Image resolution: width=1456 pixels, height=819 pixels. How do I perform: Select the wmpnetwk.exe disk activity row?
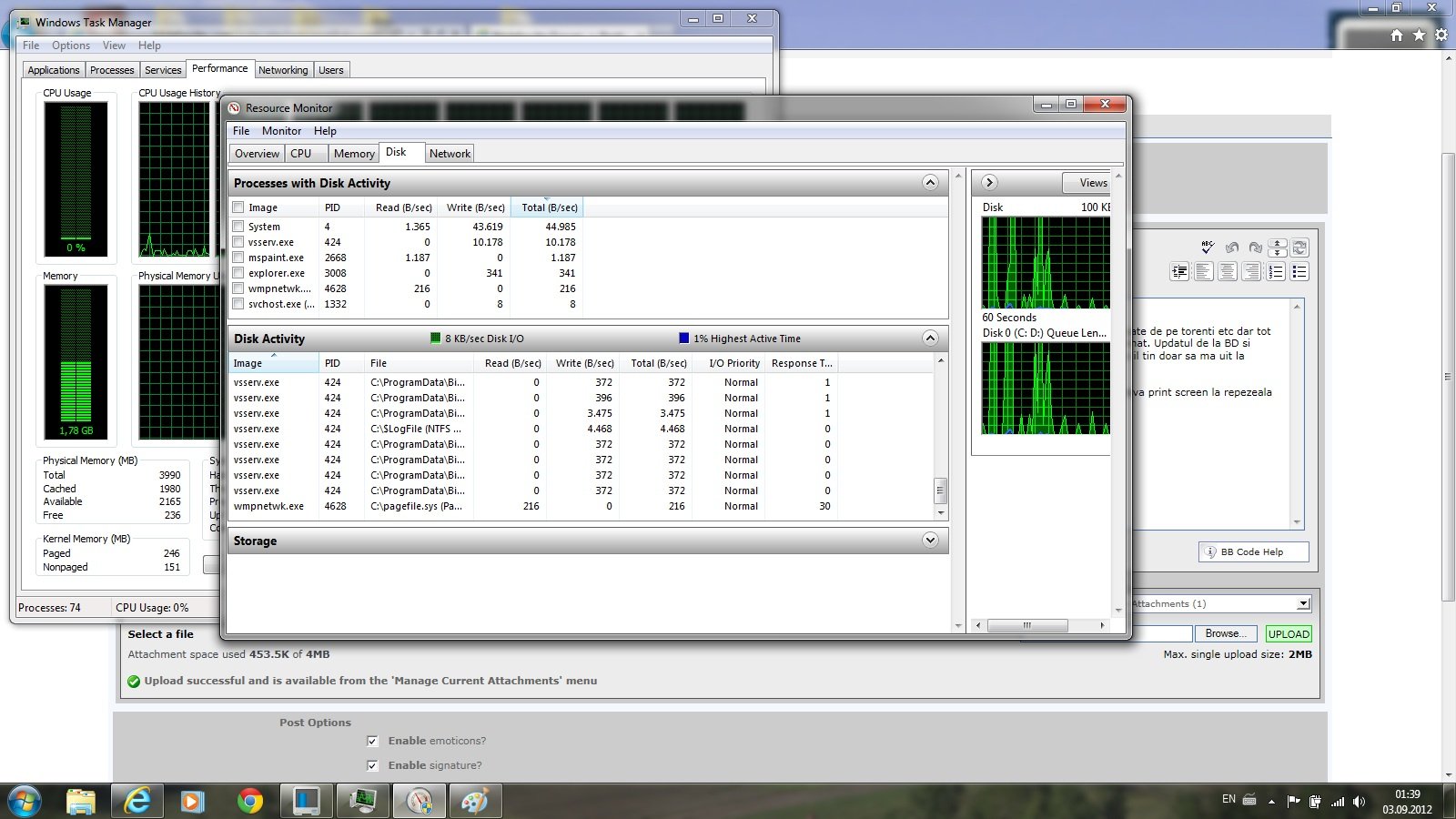tap(581, 506)
